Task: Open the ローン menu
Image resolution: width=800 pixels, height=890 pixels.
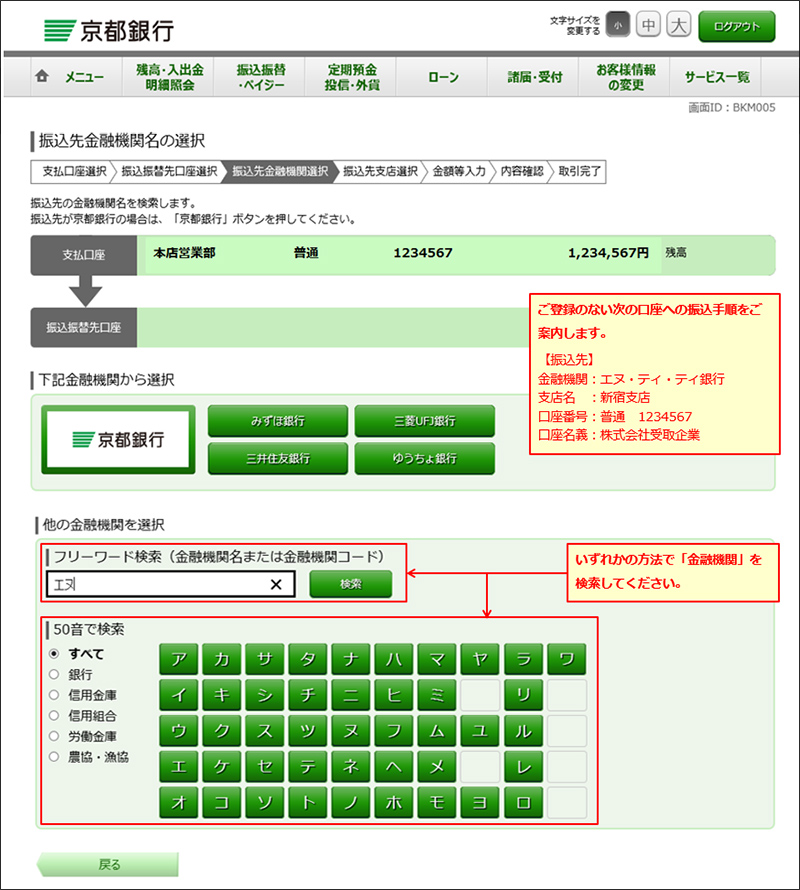Action: [x=443, y=77]
